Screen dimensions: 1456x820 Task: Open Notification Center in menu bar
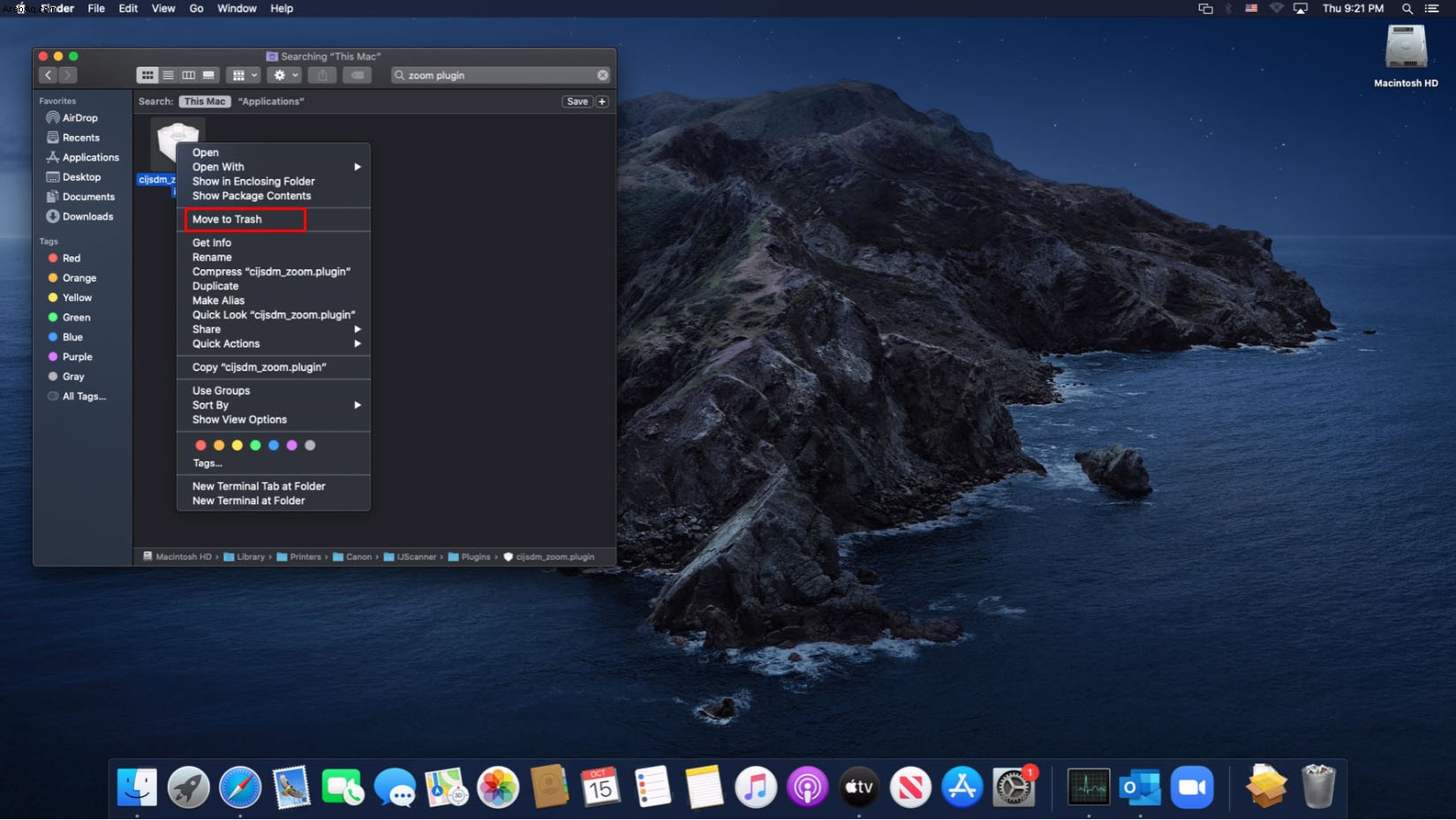pyautogui.click(x=1431, y=9)
